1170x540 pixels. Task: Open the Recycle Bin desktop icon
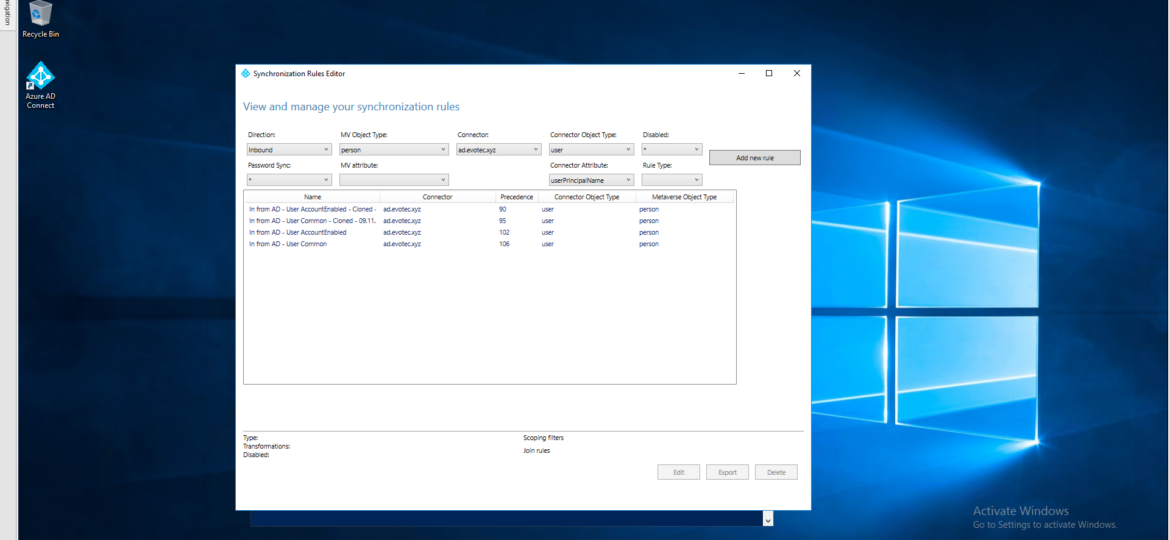(x=40, y=19)
